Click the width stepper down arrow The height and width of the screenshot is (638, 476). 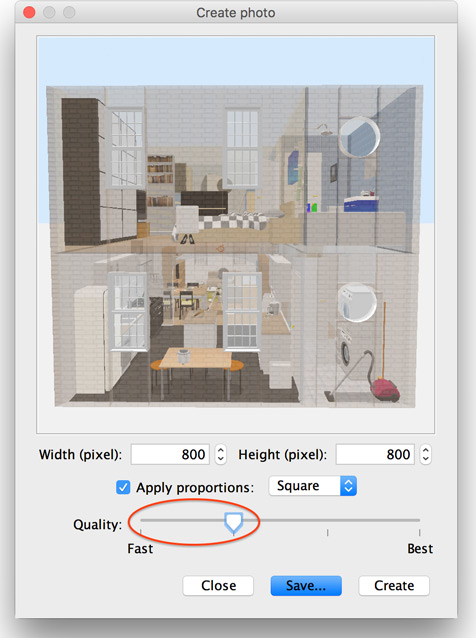(221, 459)
